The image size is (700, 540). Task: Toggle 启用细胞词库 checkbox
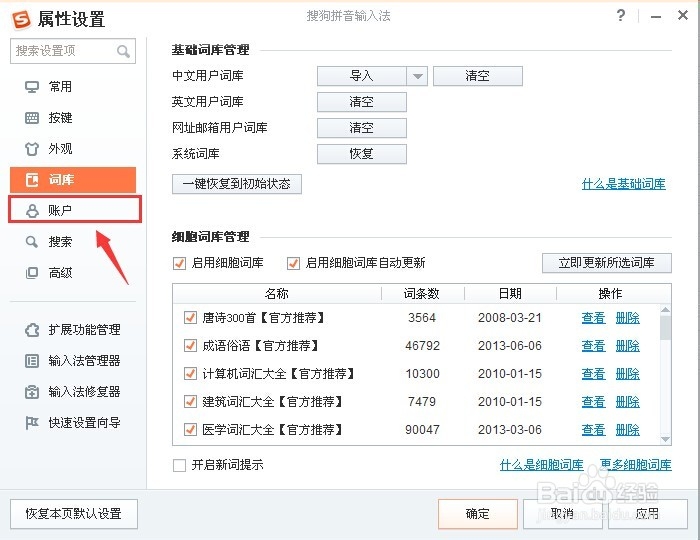tap(180, 263)
